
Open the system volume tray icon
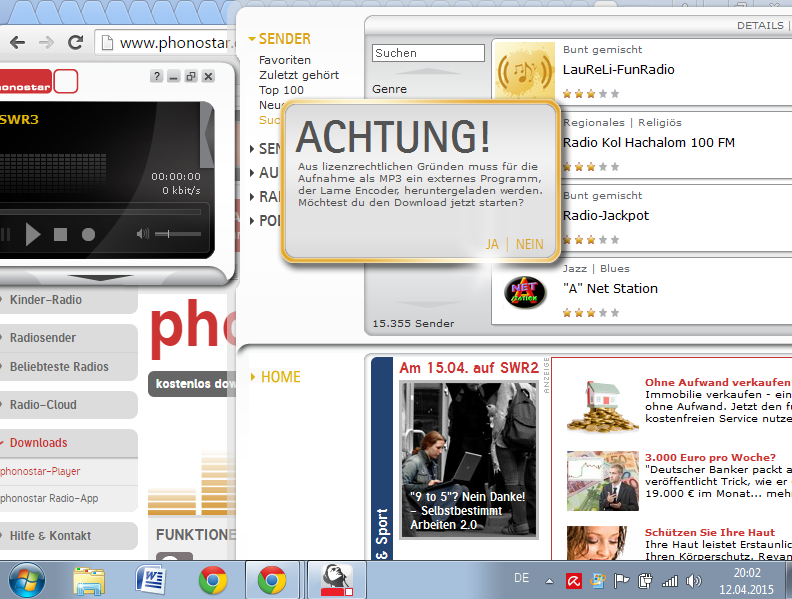coord(694,581)
